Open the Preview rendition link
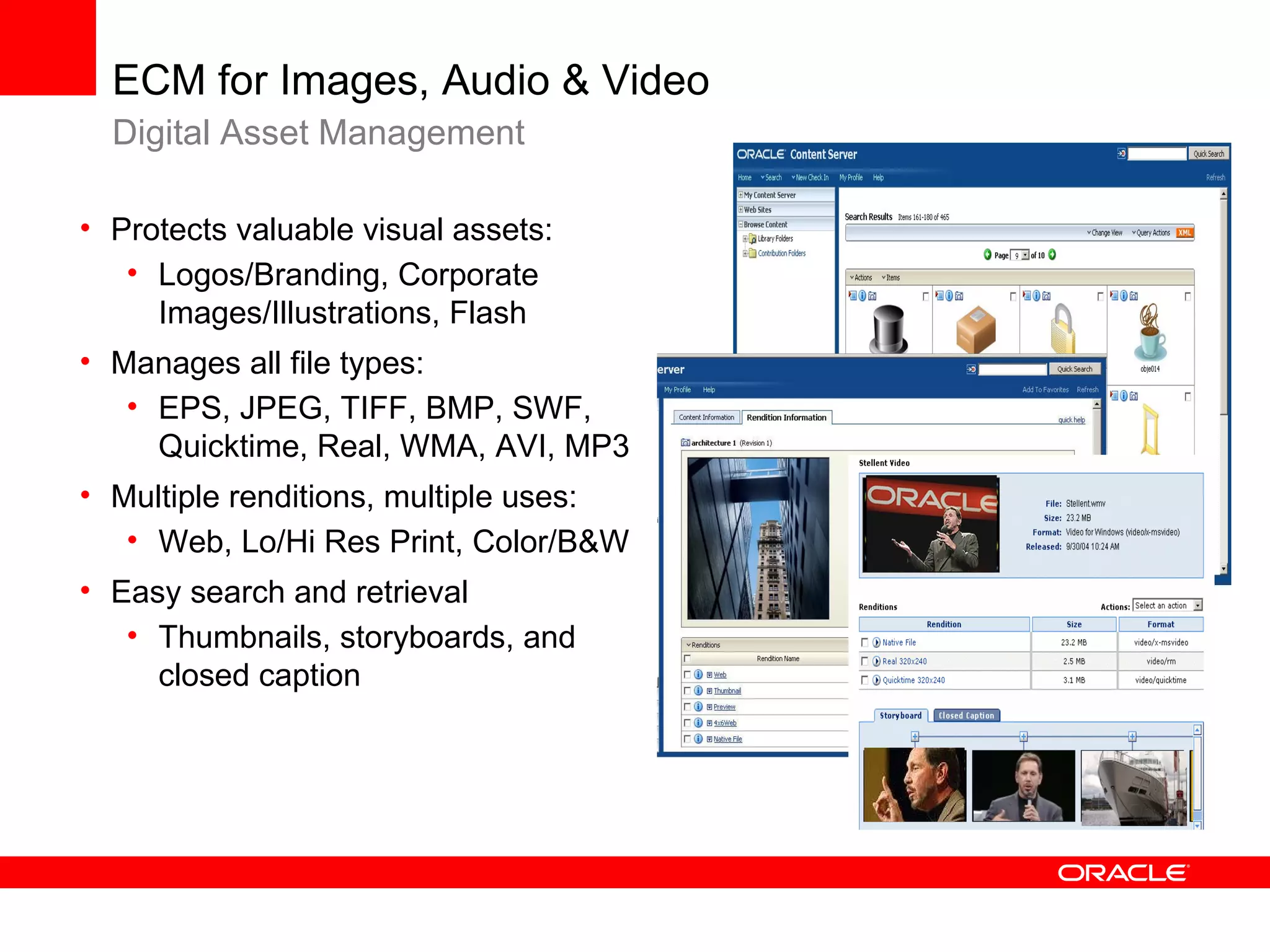 [724, 707]
